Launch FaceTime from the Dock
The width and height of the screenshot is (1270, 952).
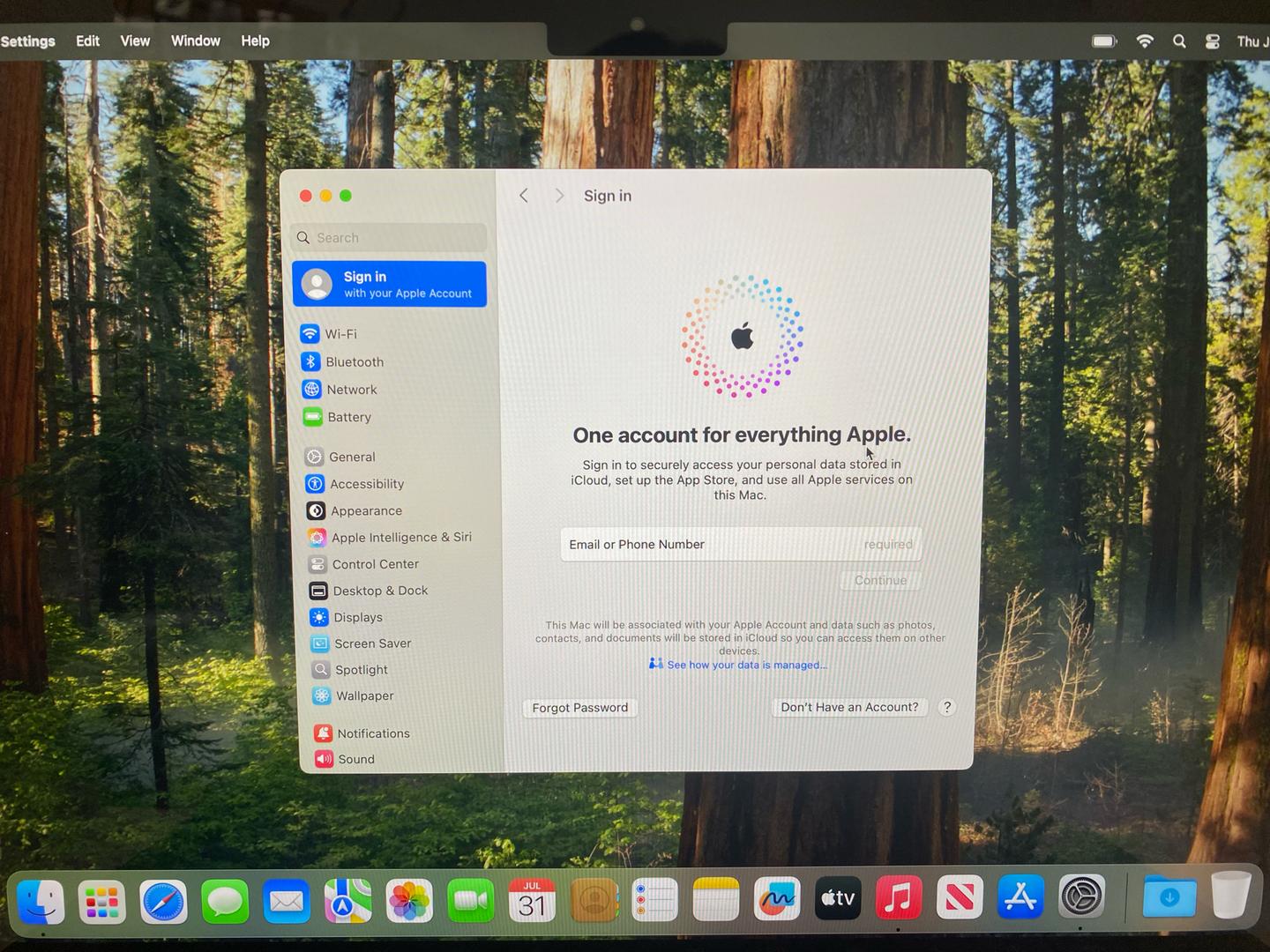pyautogui.click(x=471, y=901)
